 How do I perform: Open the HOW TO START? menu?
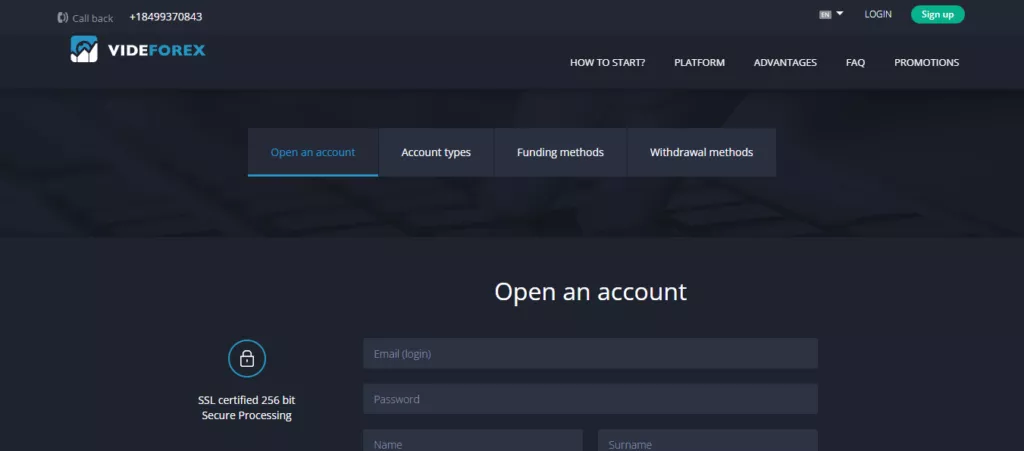[x=607, y=63]
